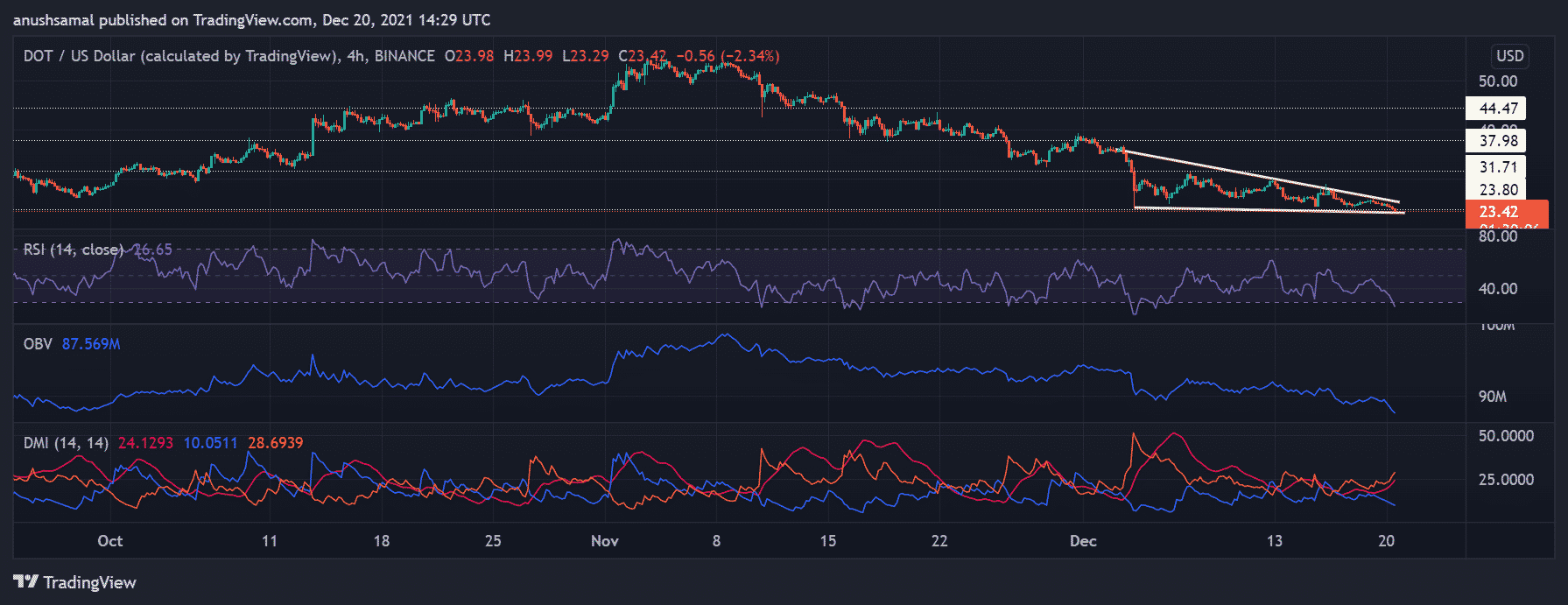Click the red DMI value 24.1293
This screenshot has width=1568, height=605.
(x=145, y=443)
